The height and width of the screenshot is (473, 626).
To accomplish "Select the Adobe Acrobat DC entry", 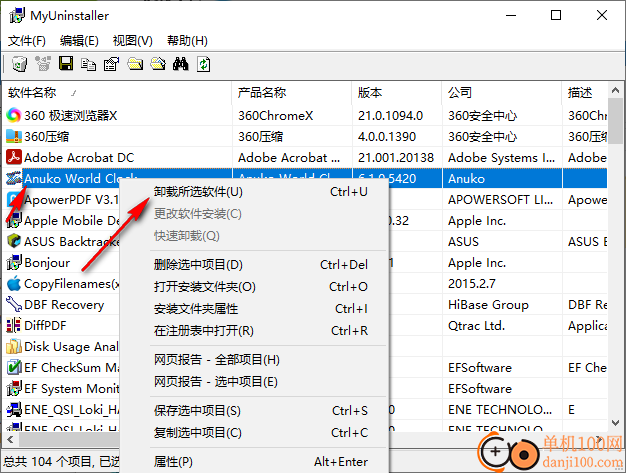I will coord(305,157).
